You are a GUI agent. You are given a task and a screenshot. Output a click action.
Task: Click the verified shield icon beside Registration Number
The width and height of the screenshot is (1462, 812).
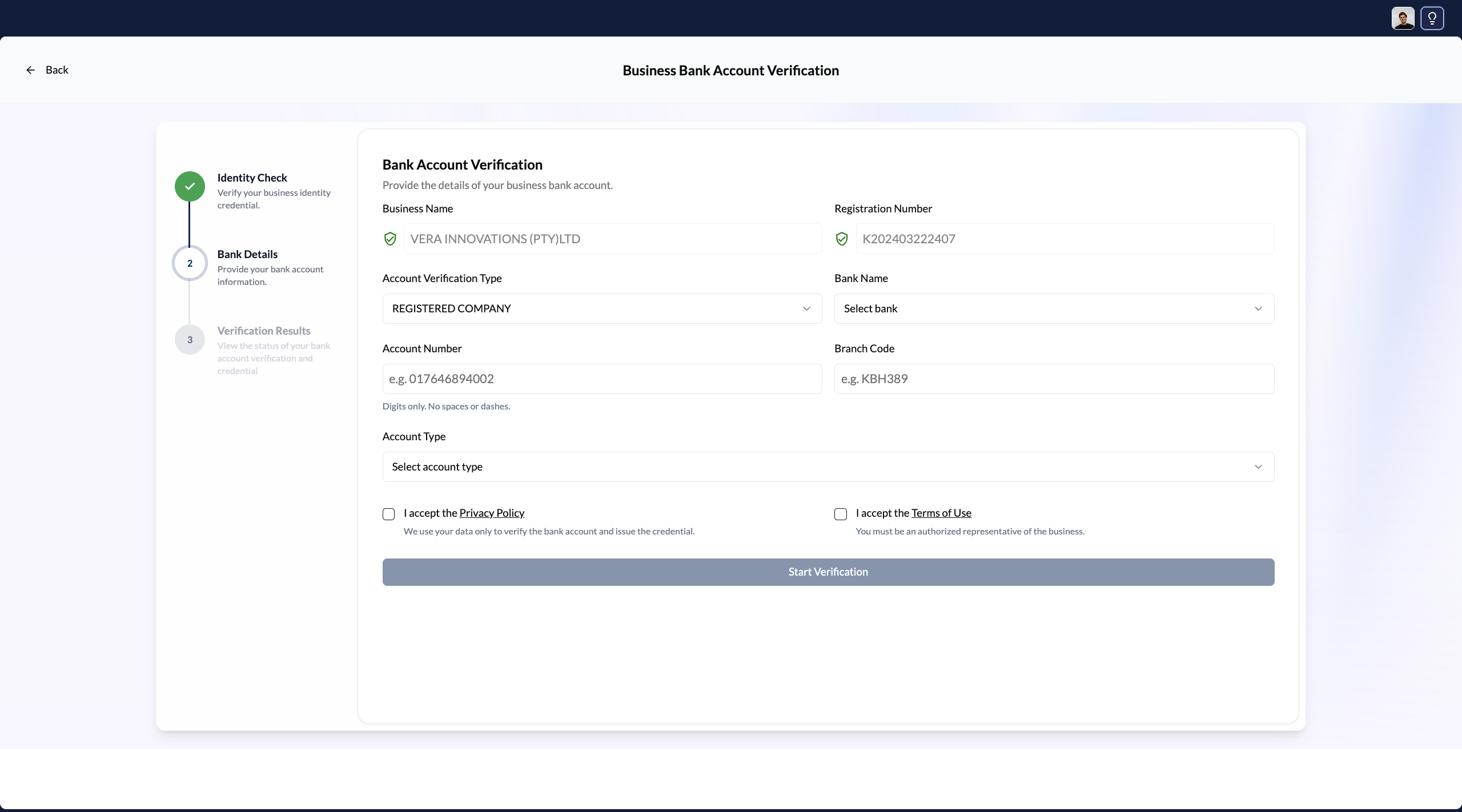click(x=841, y=239)
